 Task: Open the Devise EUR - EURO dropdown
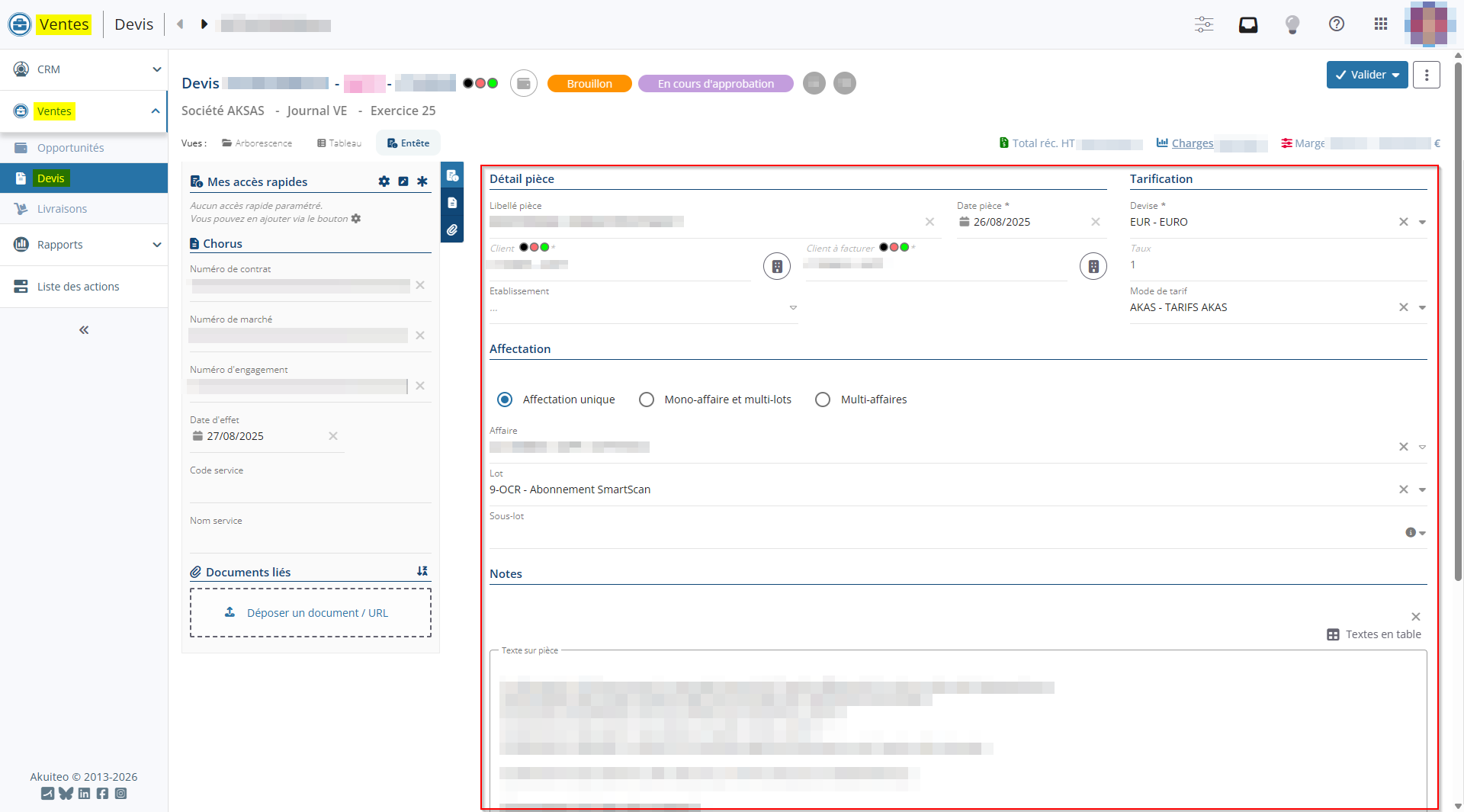click(x=1422, y=223)
